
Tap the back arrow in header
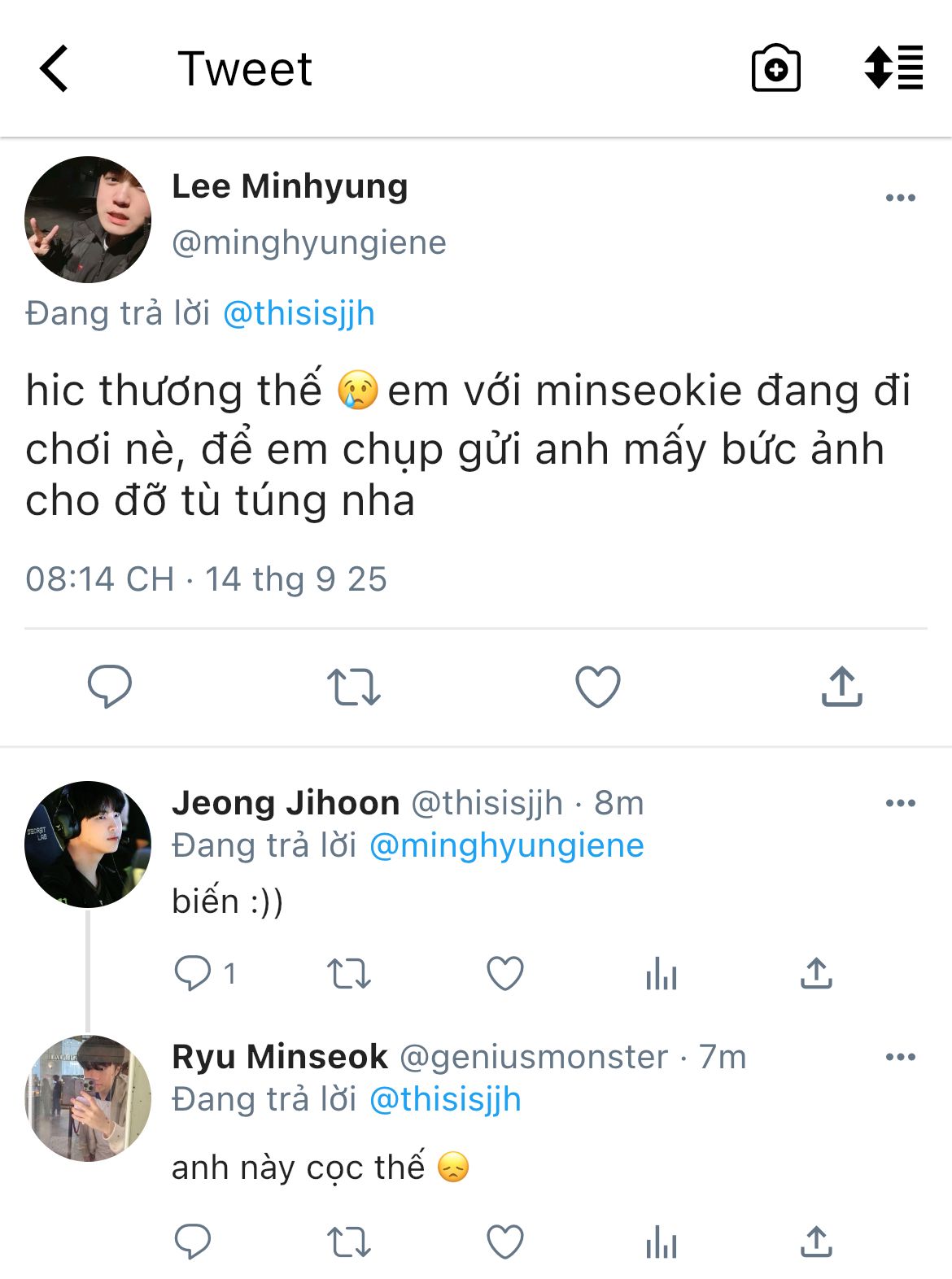(55, 68)
